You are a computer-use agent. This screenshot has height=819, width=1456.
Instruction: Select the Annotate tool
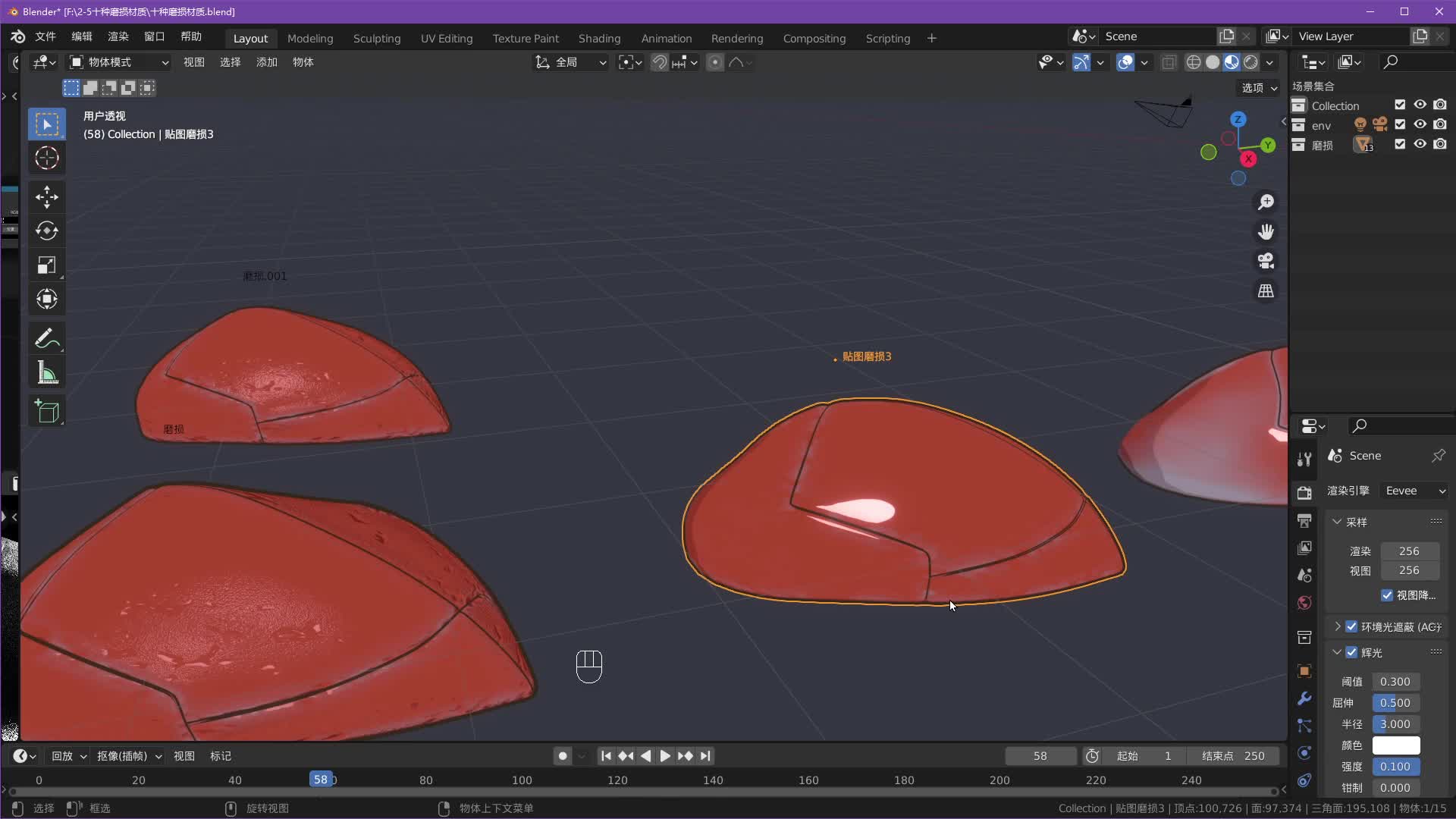[x=47, y=338]
